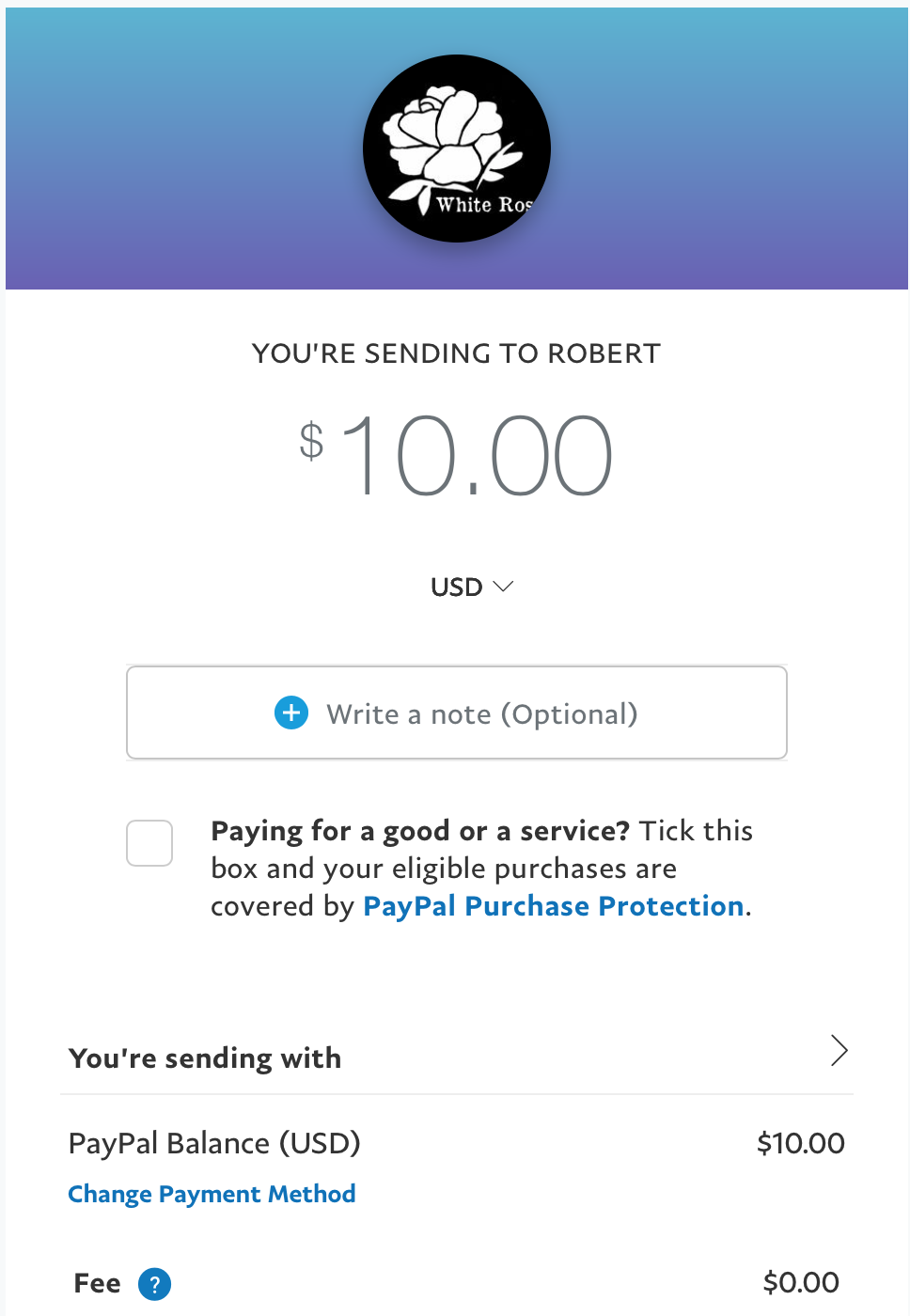The height and width of the screenshot is (1316, 910).
Task: Click the White Rose profile picture
Action: [457, 149]
